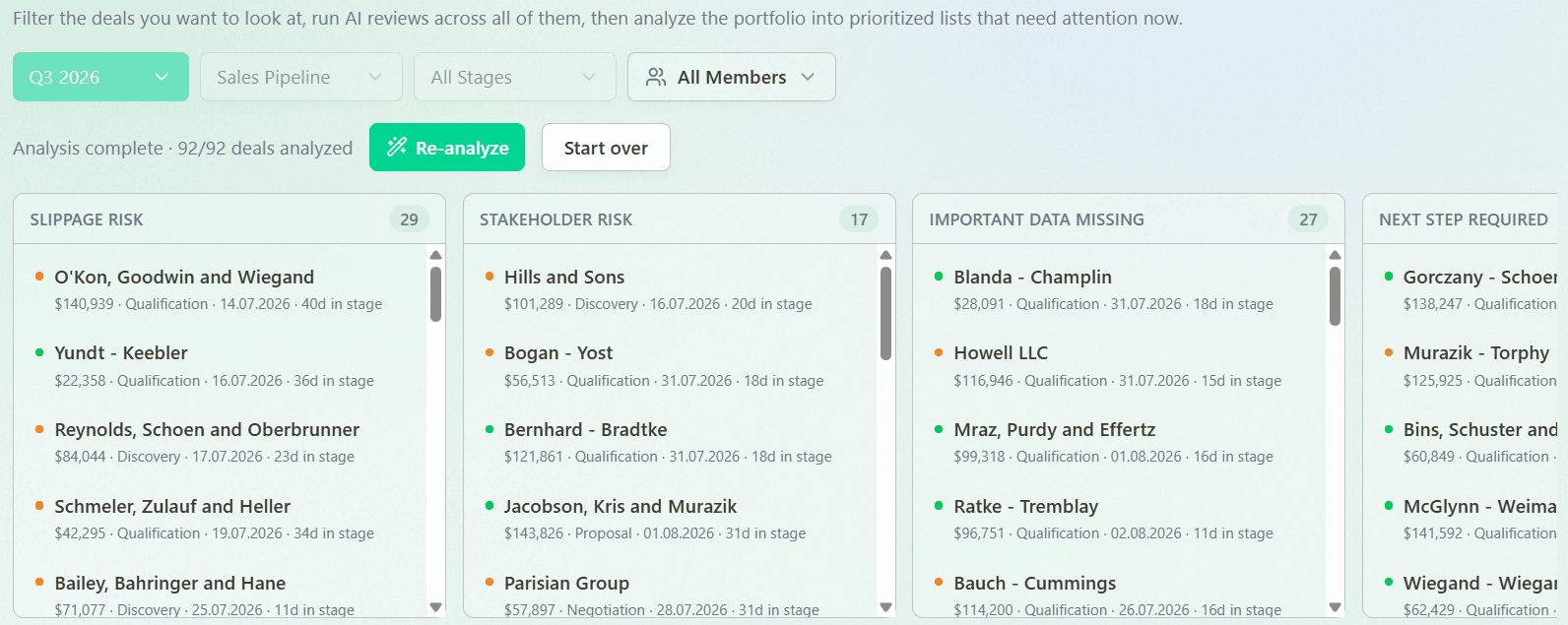
Task: Open the All Stages dropdown
Action: pyautogui.click(x=515, y=77)
